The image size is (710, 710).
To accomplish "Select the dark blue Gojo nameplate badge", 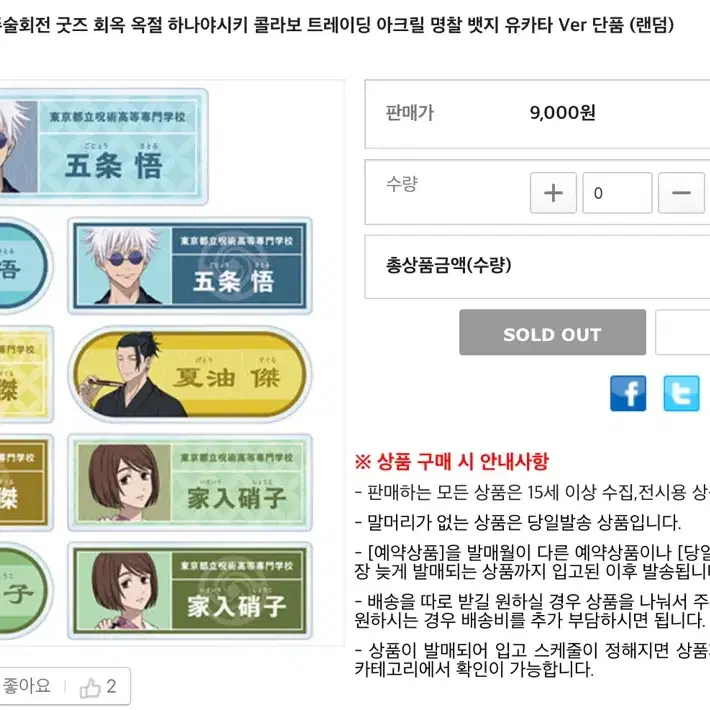I will [x=190, y=266].
